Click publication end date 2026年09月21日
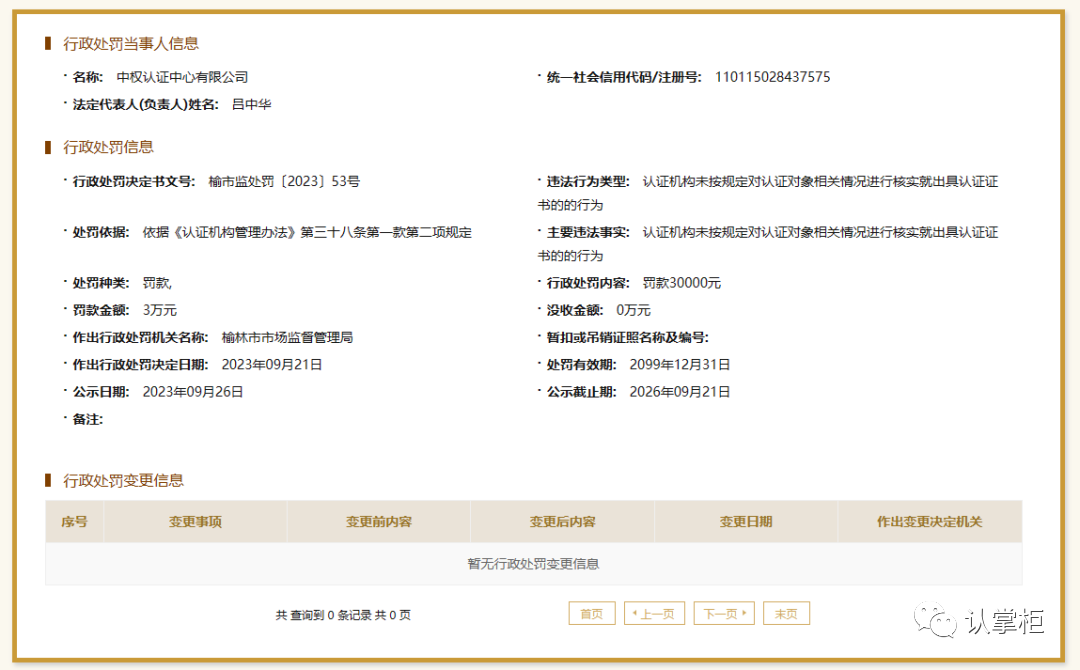Viewport: 1080px width, 670px height. pos(680,392)
